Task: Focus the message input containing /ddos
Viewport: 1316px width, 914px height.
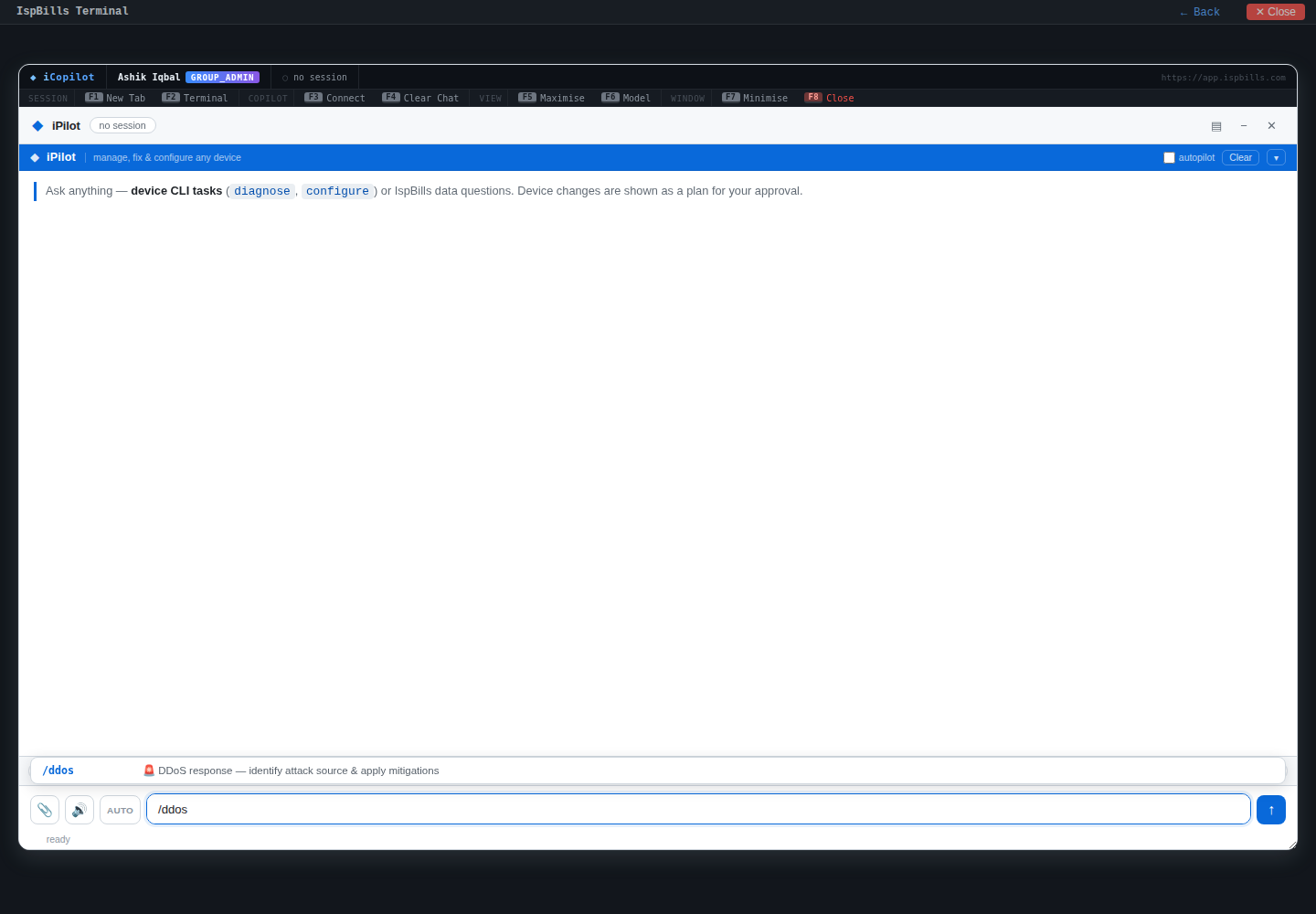Action: [x=698, y=809]
